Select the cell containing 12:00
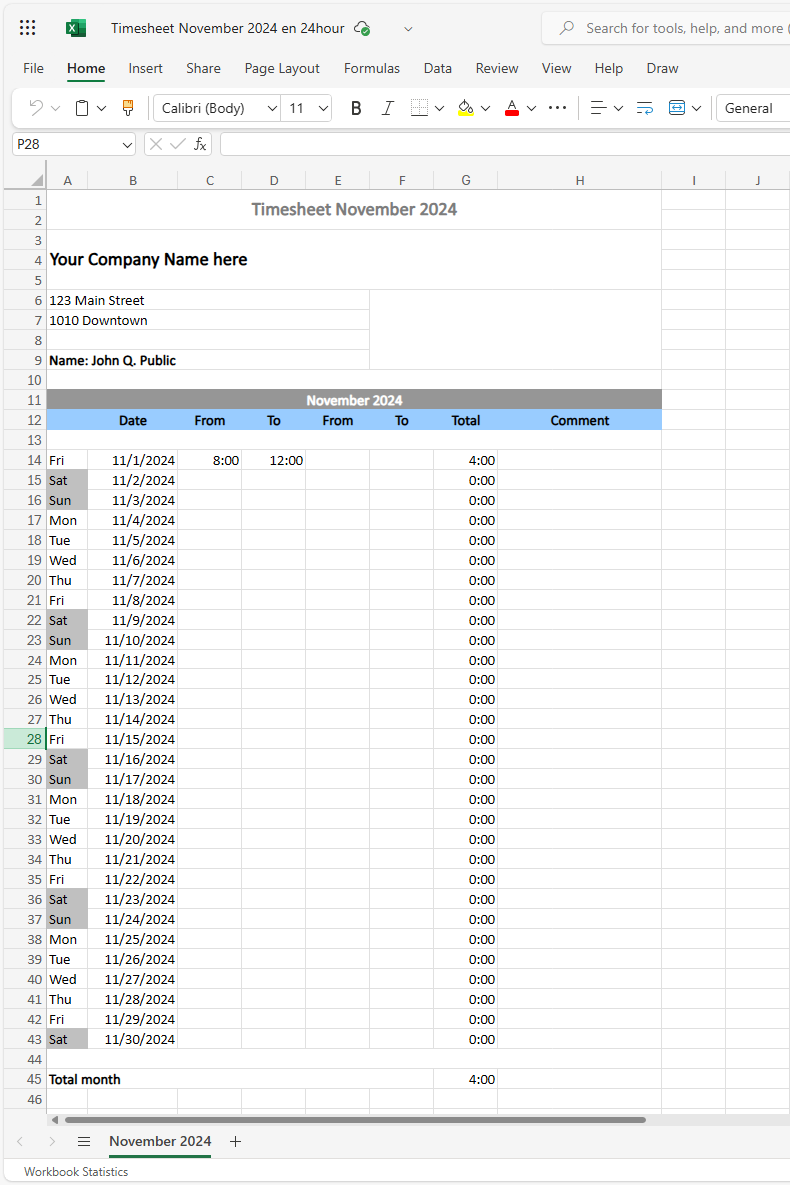This screenshot has height=1185, width=790. point(274,460)
